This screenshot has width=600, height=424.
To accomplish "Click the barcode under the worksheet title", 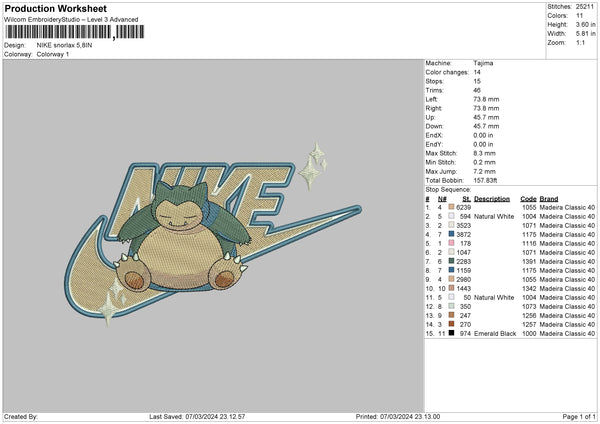I will tap(74, 32).
